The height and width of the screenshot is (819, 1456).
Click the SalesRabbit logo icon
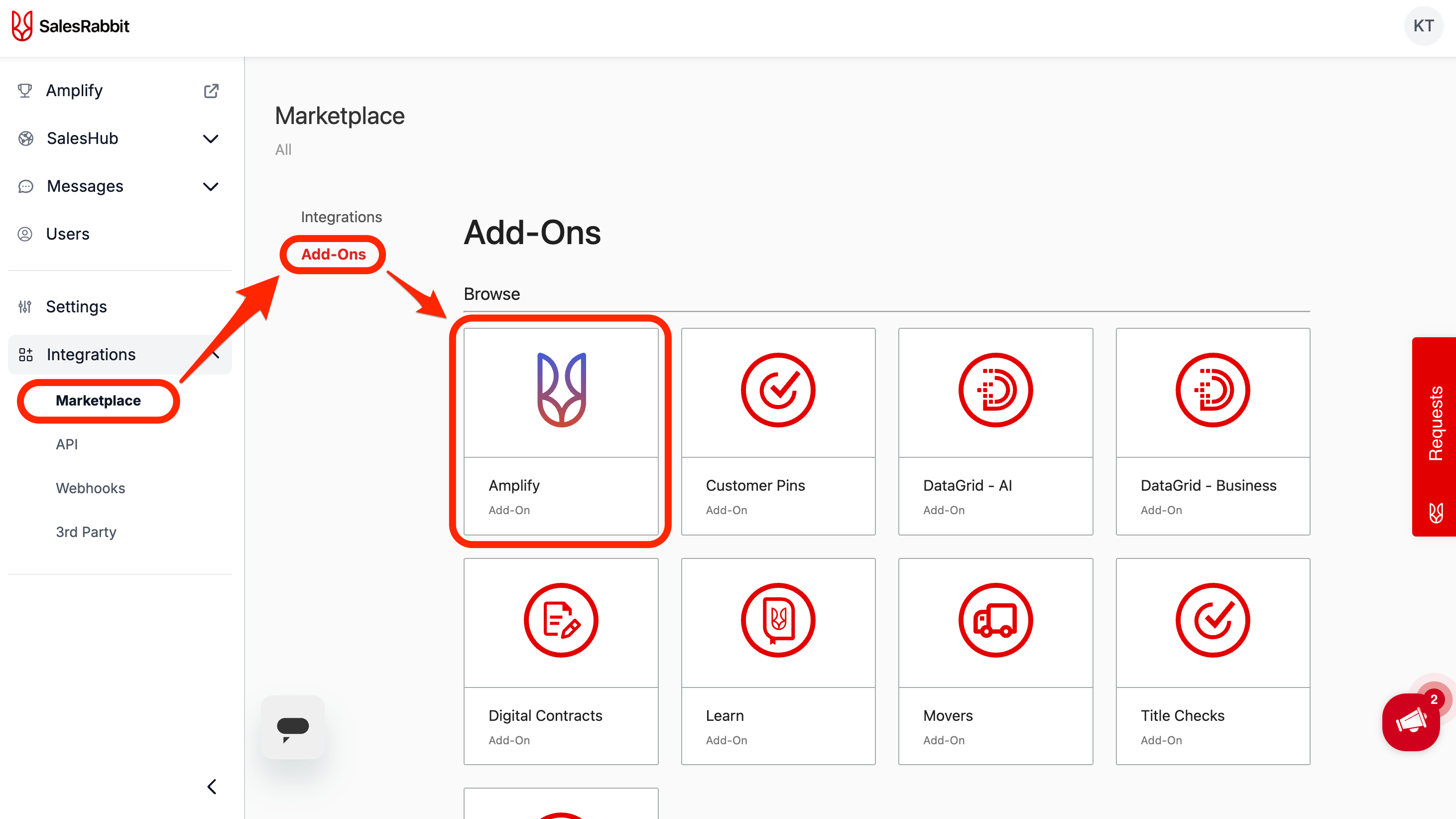(x=22, y=26)
